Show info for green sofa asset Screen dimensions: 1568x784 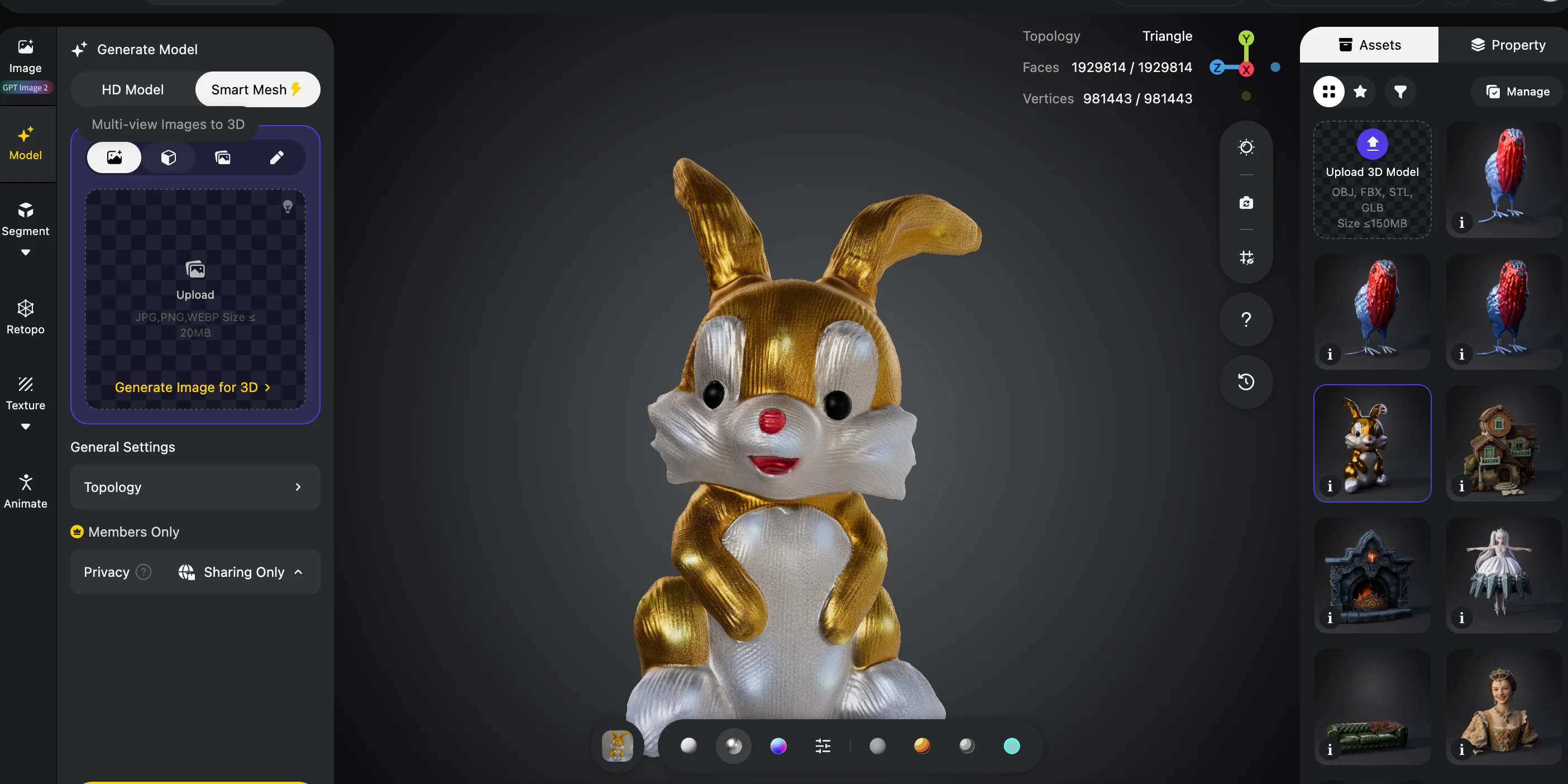tap(1330, 749)
